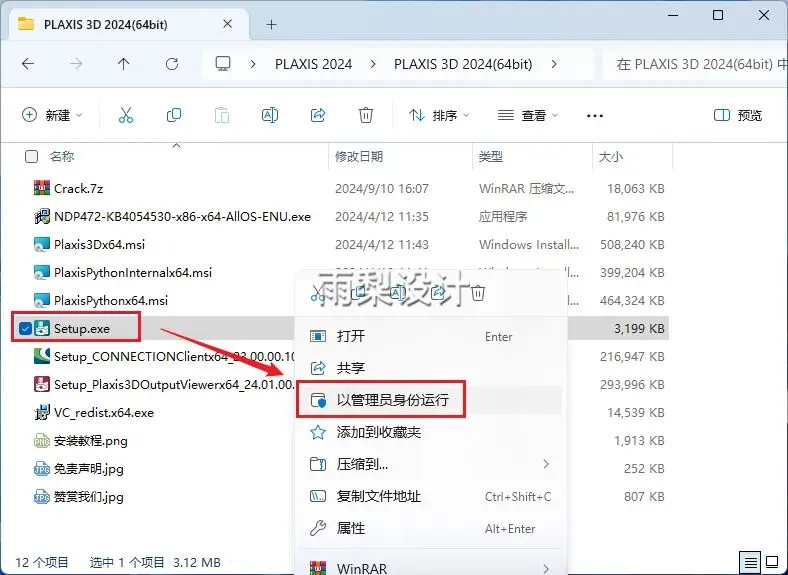Viewport: 788px width, 575px height.
Task: Click the Crack.7z file name
Action: coord(78,188)
